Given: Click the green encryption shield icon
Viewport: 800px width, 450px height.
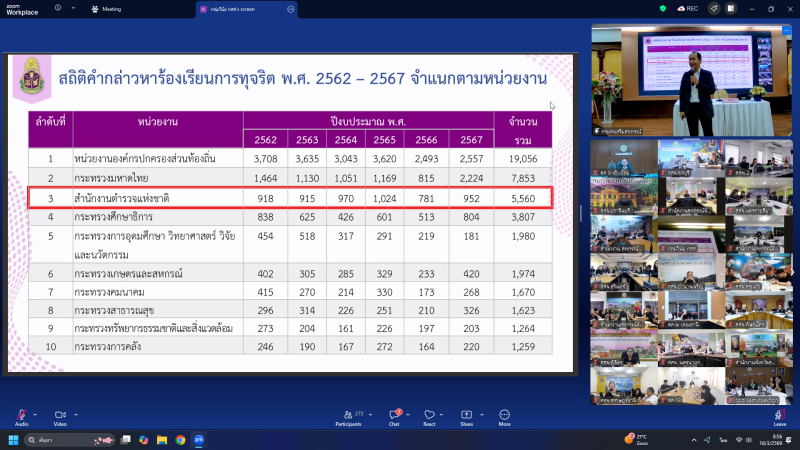Looking at the screenshot, I should (663, 8).
